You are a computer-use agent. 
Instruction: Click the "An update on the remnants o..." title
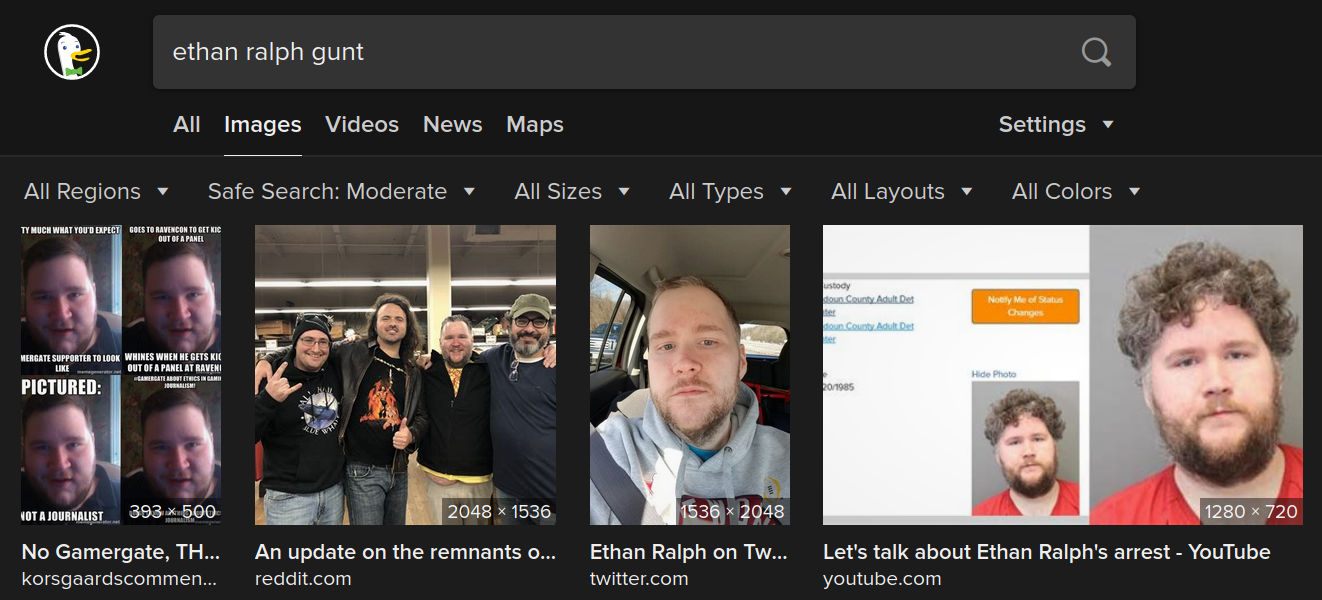pos(405,552)
